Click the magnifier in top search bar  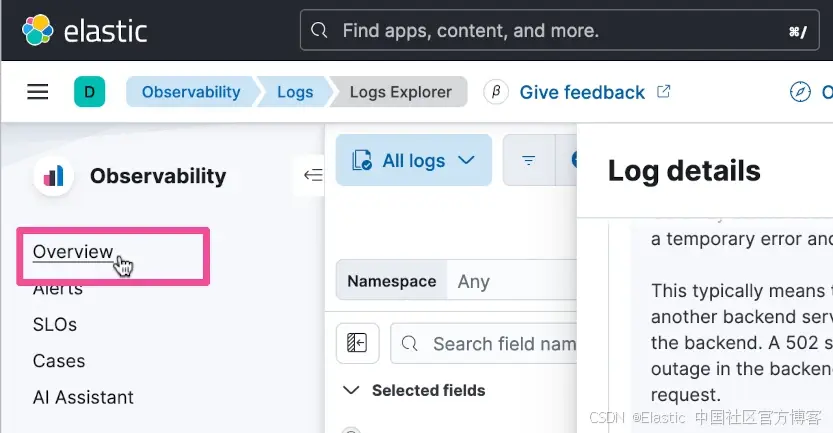319,30
